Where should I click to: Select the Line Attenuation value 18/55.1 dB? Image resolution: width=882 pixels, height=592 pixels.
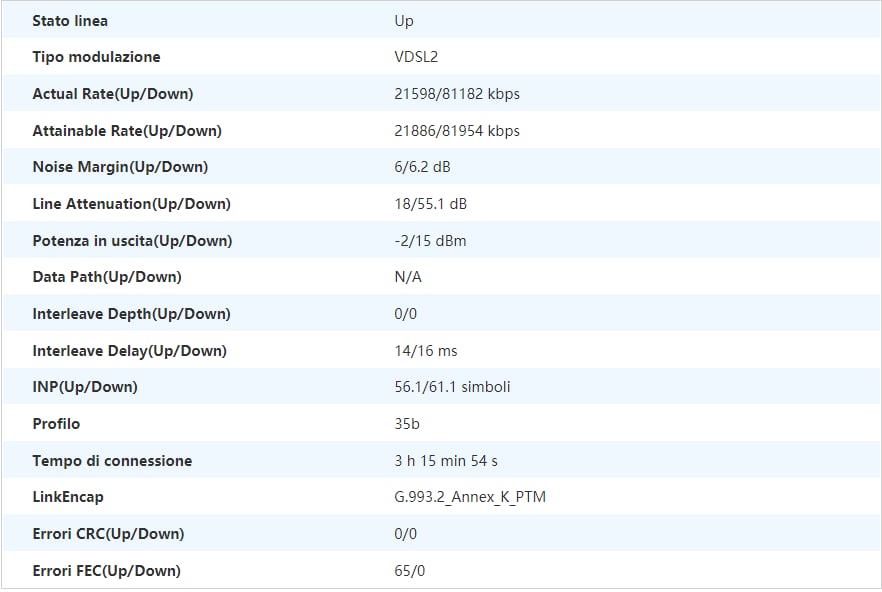tap(430, 204)
